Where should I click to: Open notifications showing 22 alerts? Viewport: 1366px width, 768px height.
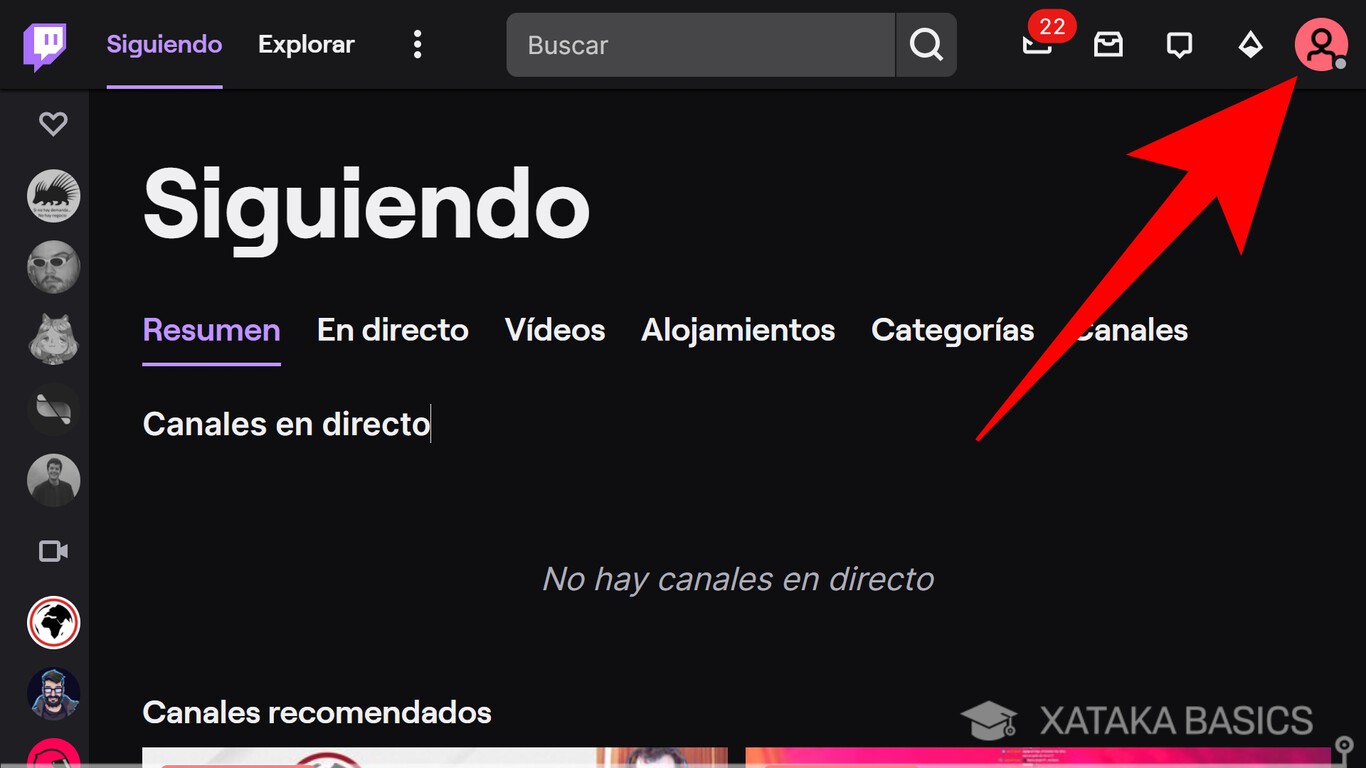[1037, 44]
